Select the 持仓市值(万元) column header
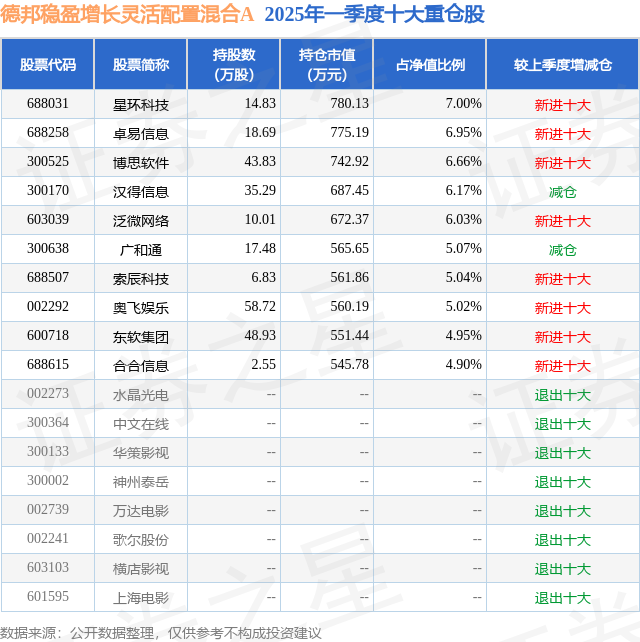640x642 pixels. point(327,64)
